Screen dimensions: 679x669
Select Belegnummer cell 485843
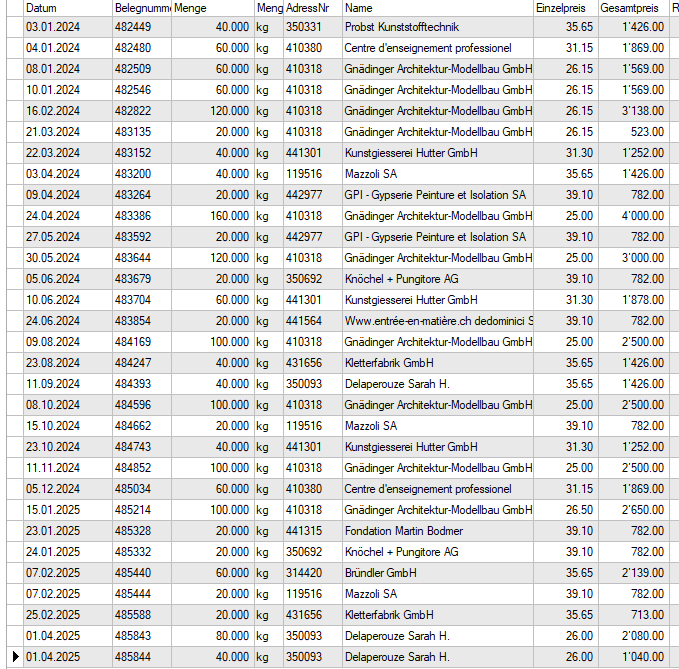tap(141, 636)
